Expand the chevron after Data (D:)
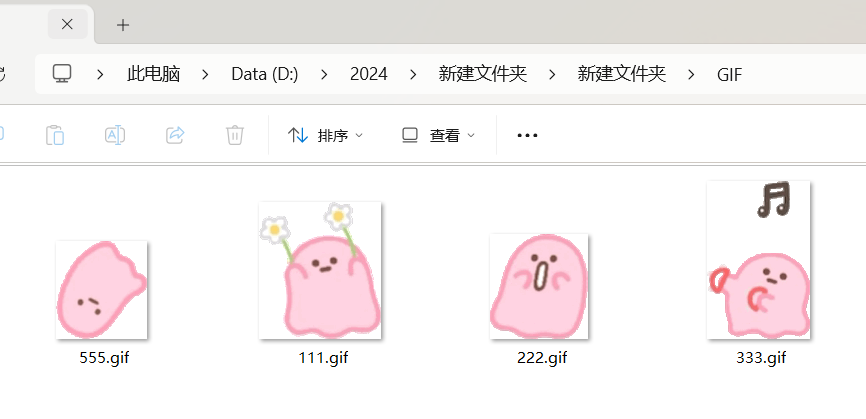 click(x=324, y=74)
